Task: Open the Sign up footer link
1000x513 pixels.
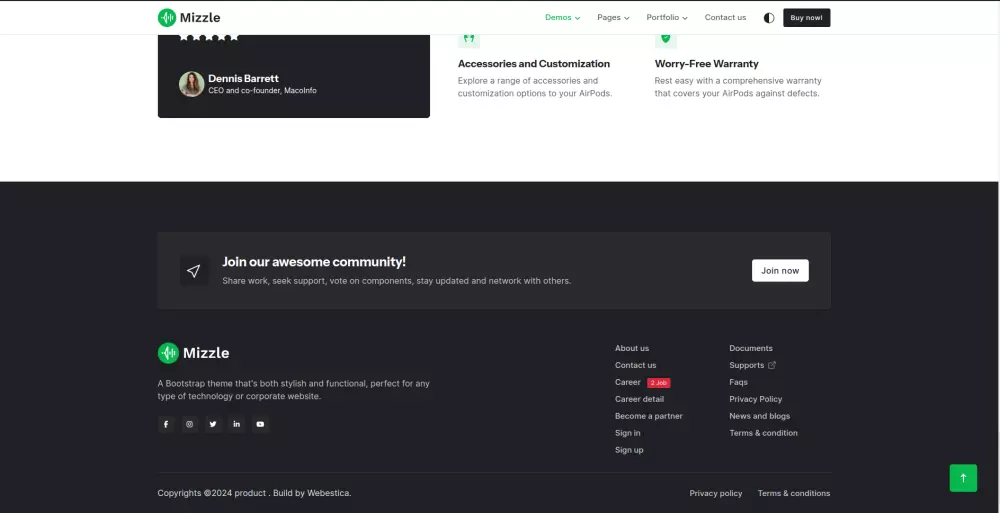Action: (x=629, y=450)
